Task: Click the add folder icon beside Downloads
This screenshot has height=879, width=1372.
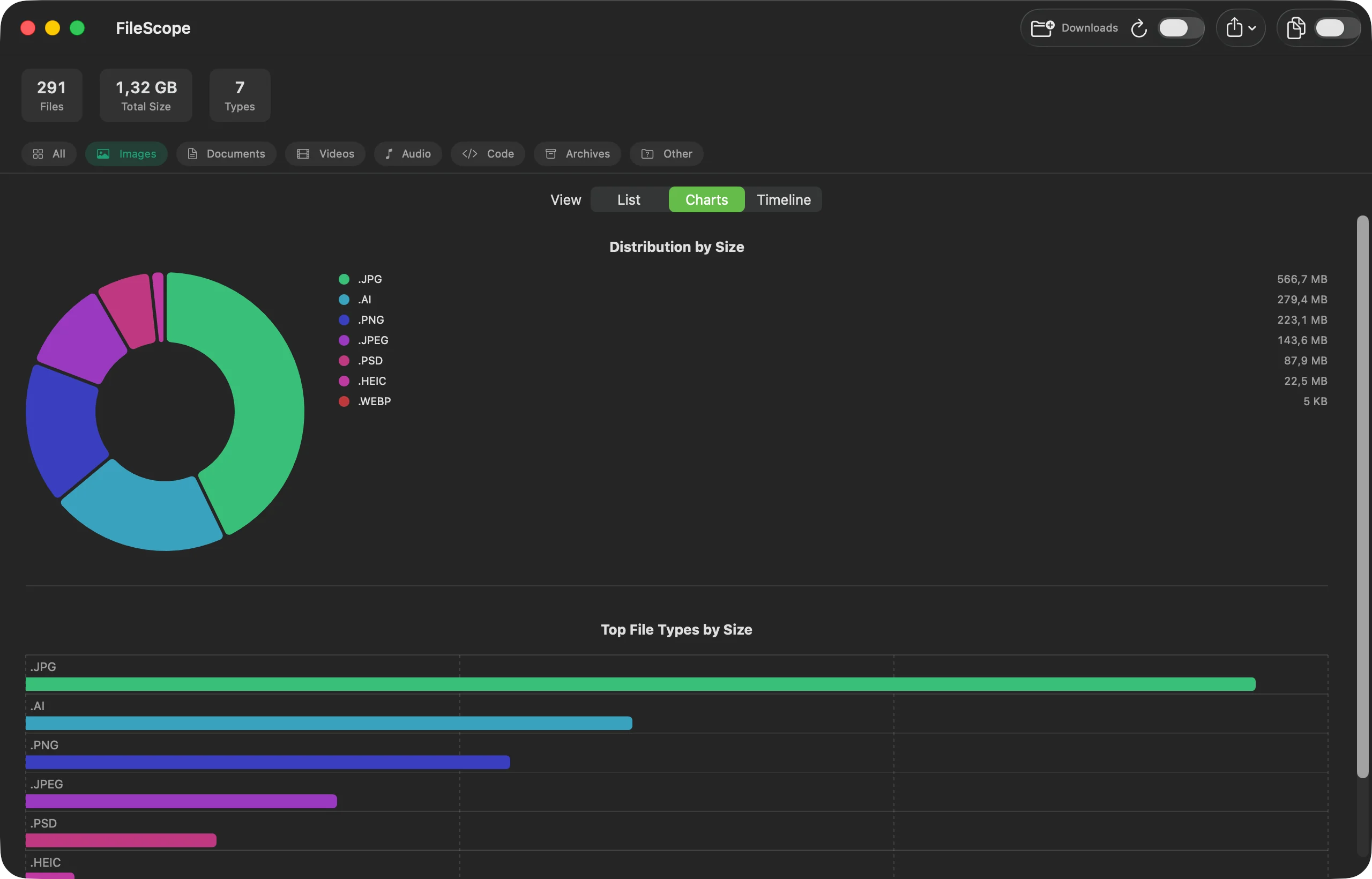Action: (1042, 28)
